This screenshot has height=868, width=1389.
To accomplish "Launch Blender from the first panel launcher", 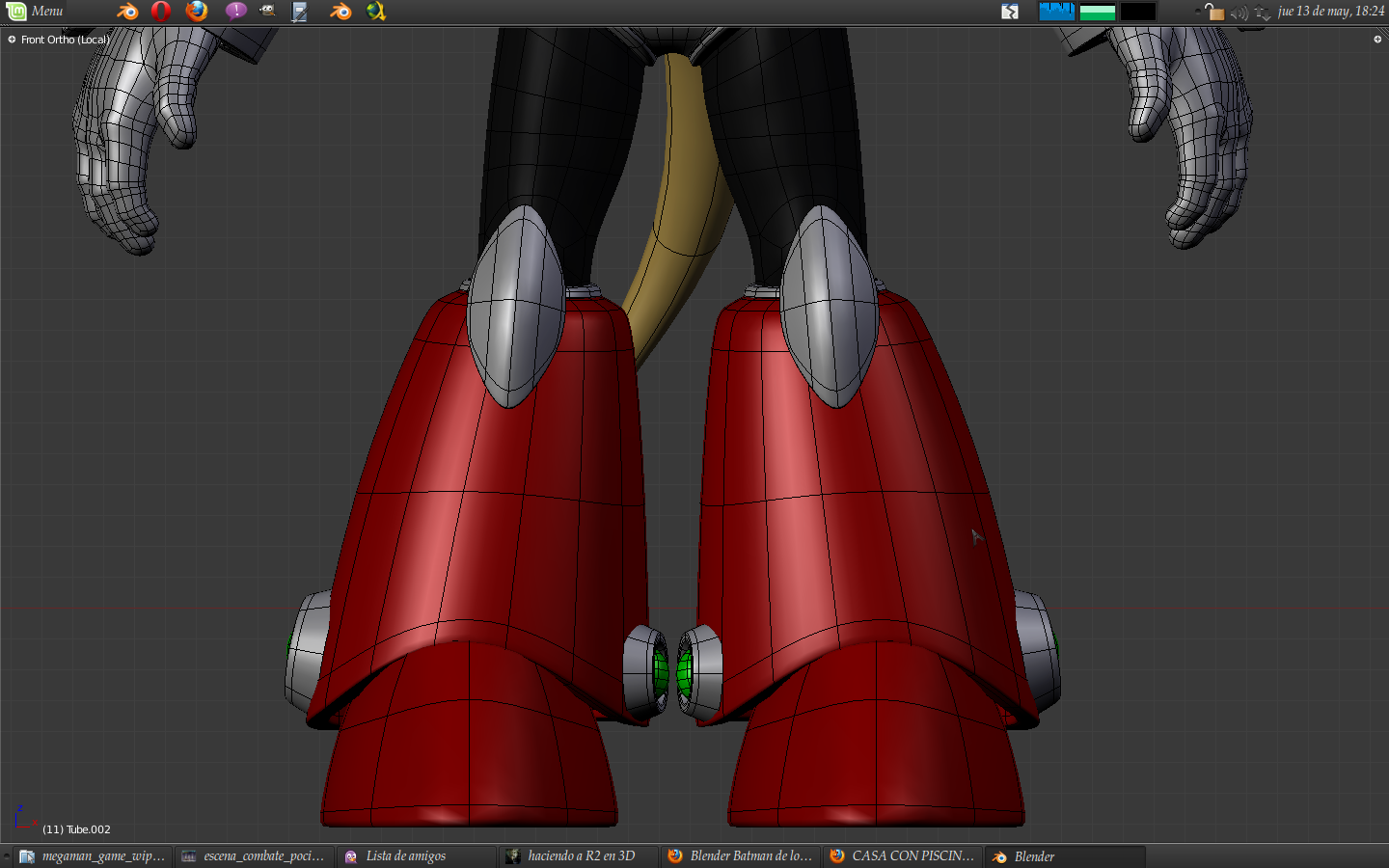I will coord(127,12).
